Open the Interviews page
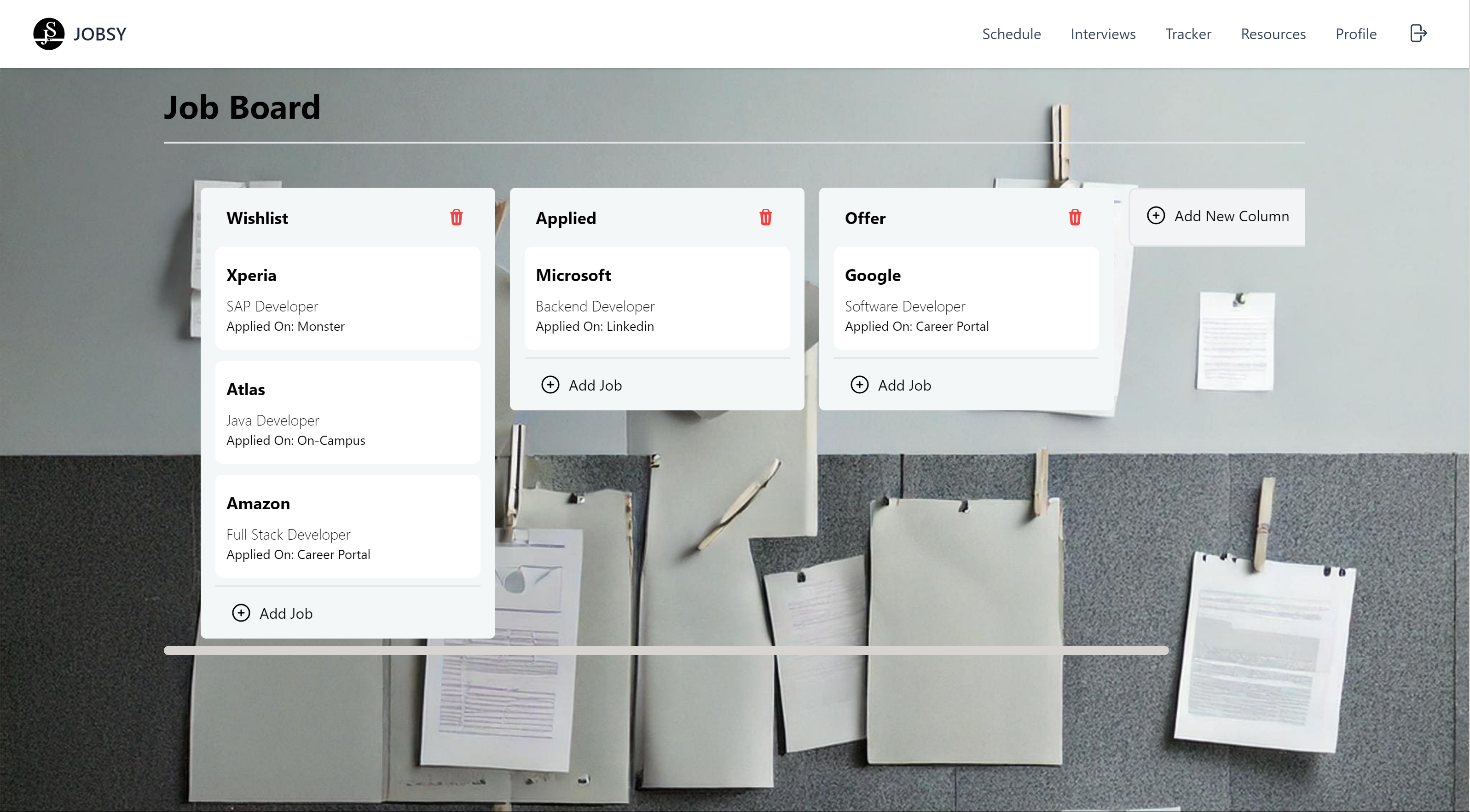This screenshot has width=1470, height=812. (1103, 34)
